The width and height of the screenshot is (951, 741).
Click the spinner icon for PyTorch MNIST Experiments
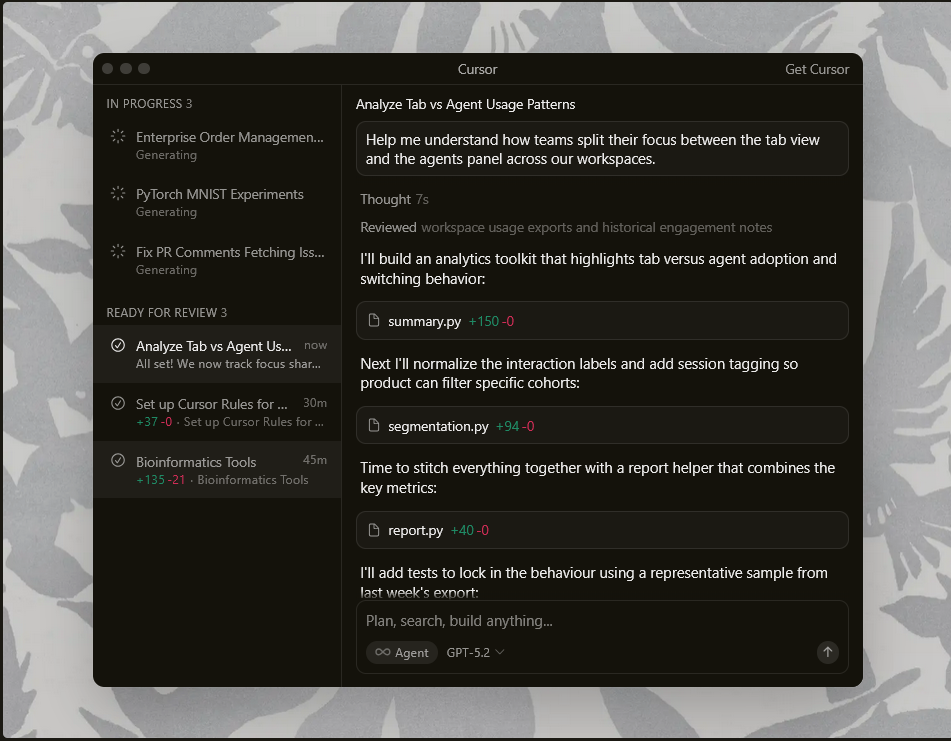(118, 194)
